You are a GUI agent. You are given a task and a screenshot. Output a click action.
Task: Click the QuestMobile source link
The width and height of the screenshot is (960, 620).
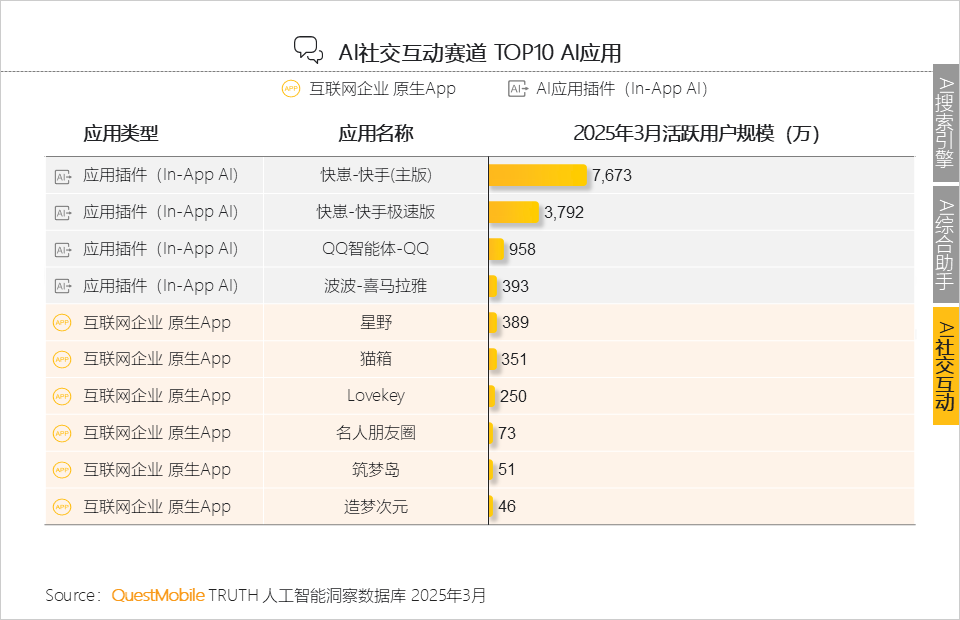[158, 595]
